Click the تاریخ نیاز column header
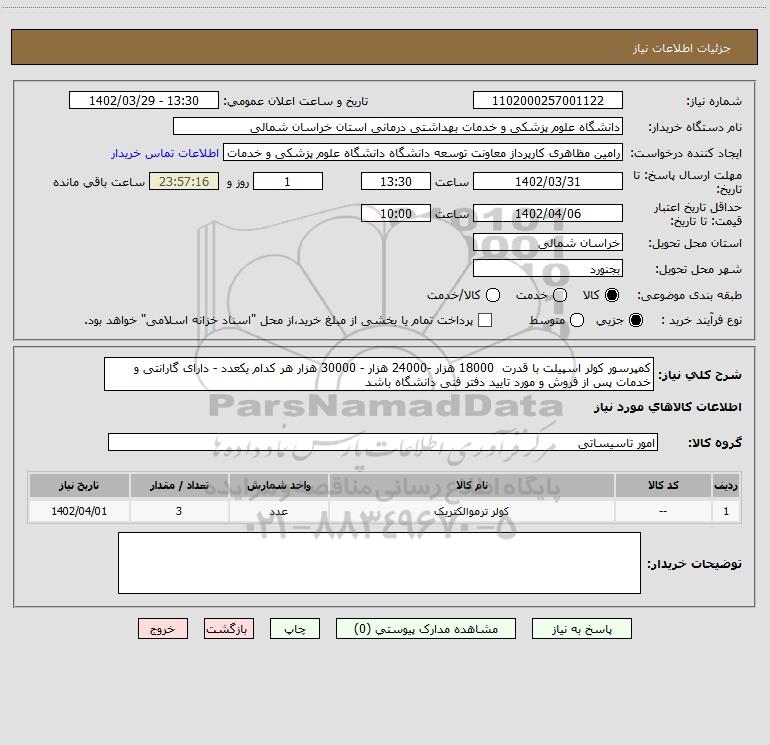 click(79, 486)
